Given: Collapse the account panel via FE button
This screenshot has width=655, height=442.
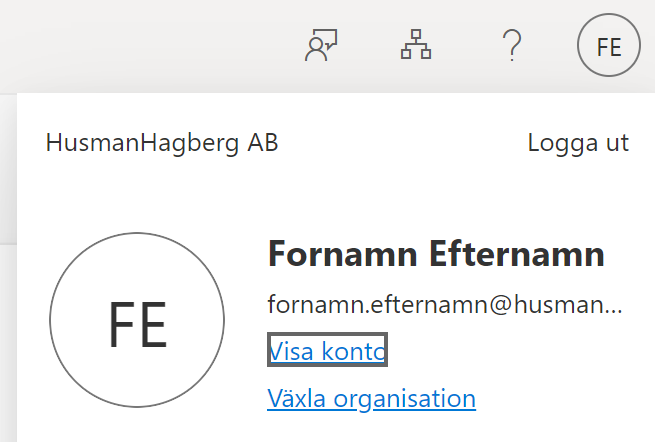Looking at the screenshot, I should pos(609,46).
